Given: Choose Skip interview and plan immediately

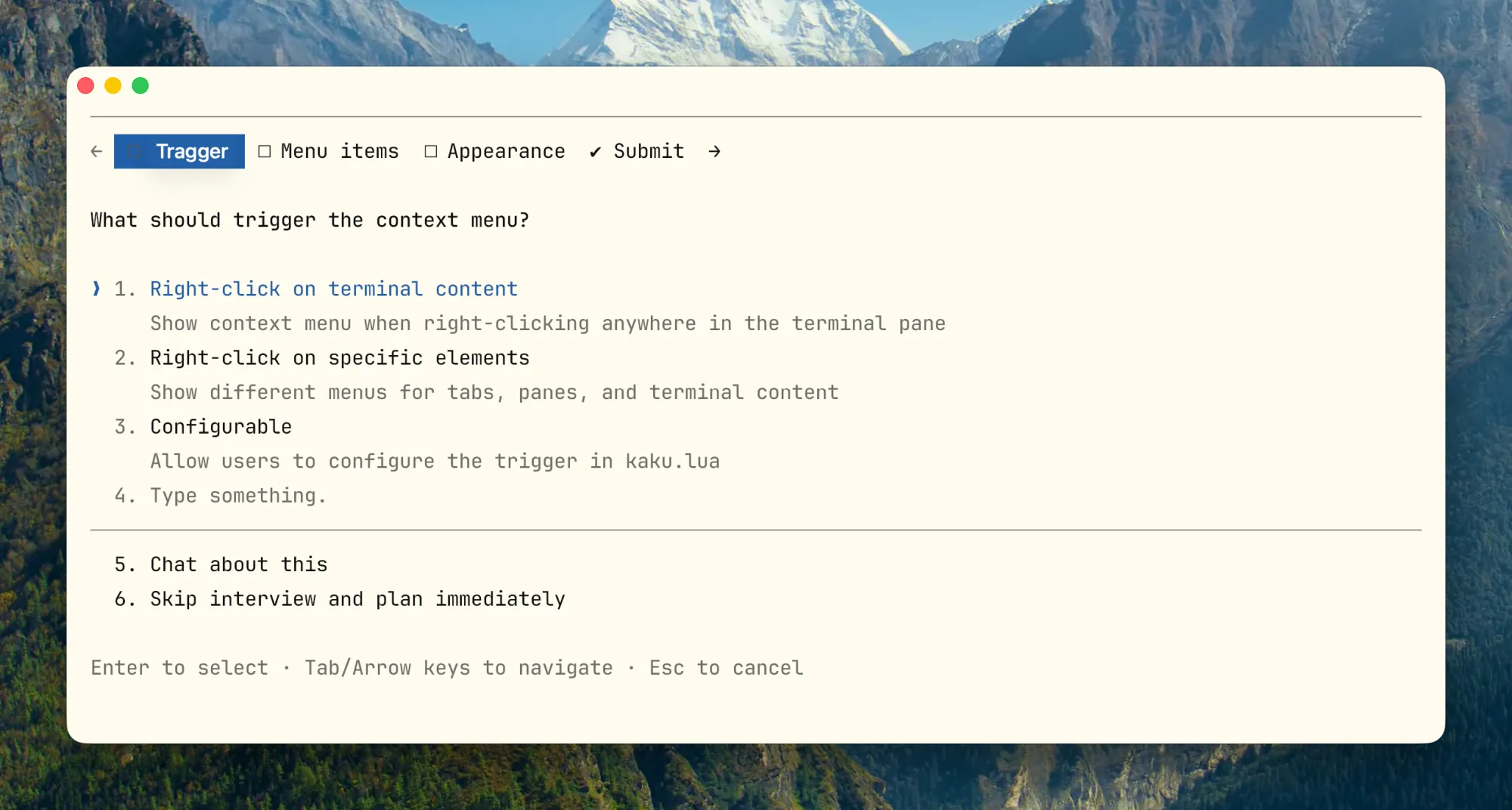Looking at the screenshot, I should coord(358,599).
